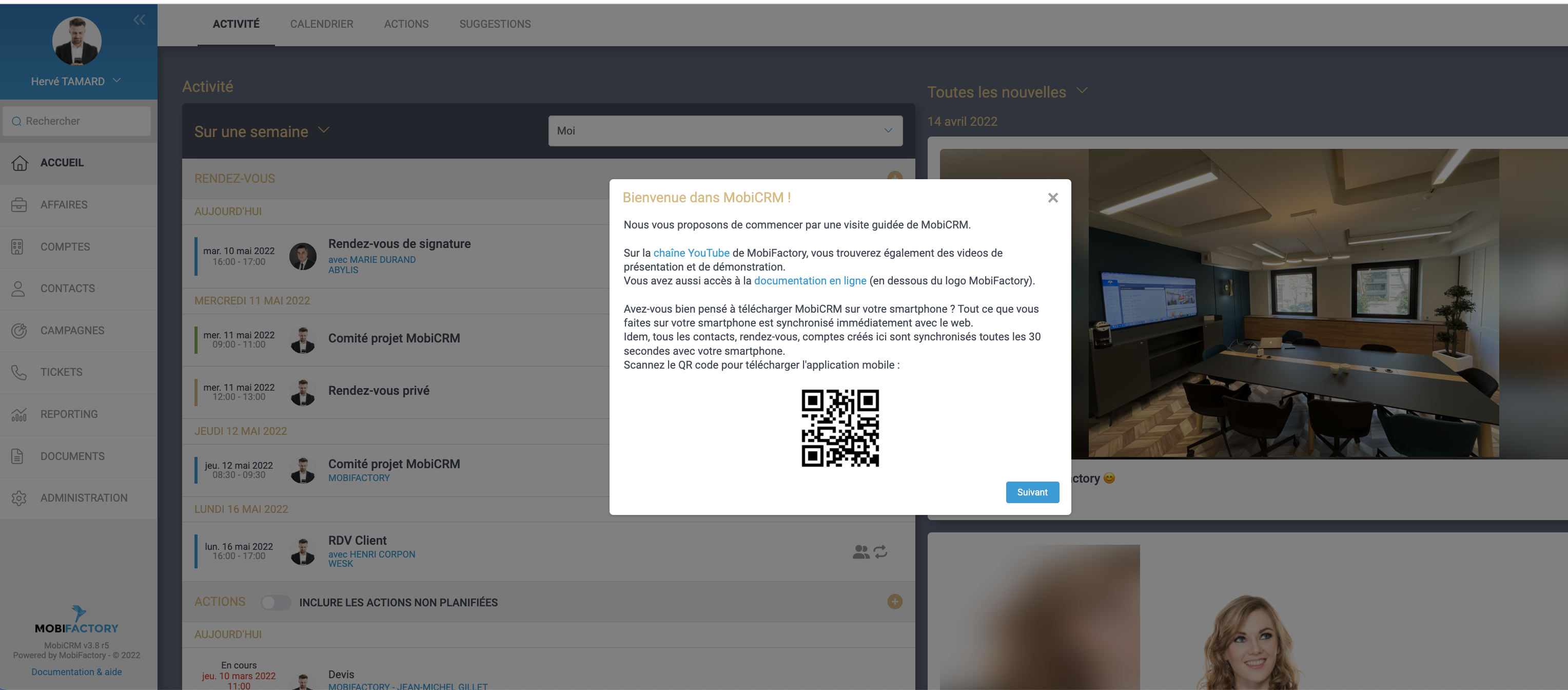Toggle include unplanned actions switch
1568x690 pixels.
[x=276, y=602]
